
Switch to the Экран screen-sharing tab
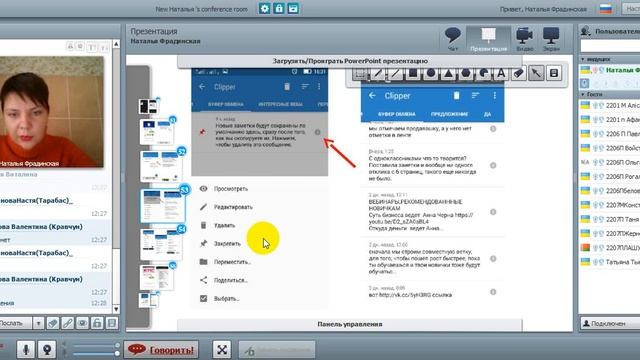pyautogui.click(x=551, y=39)
